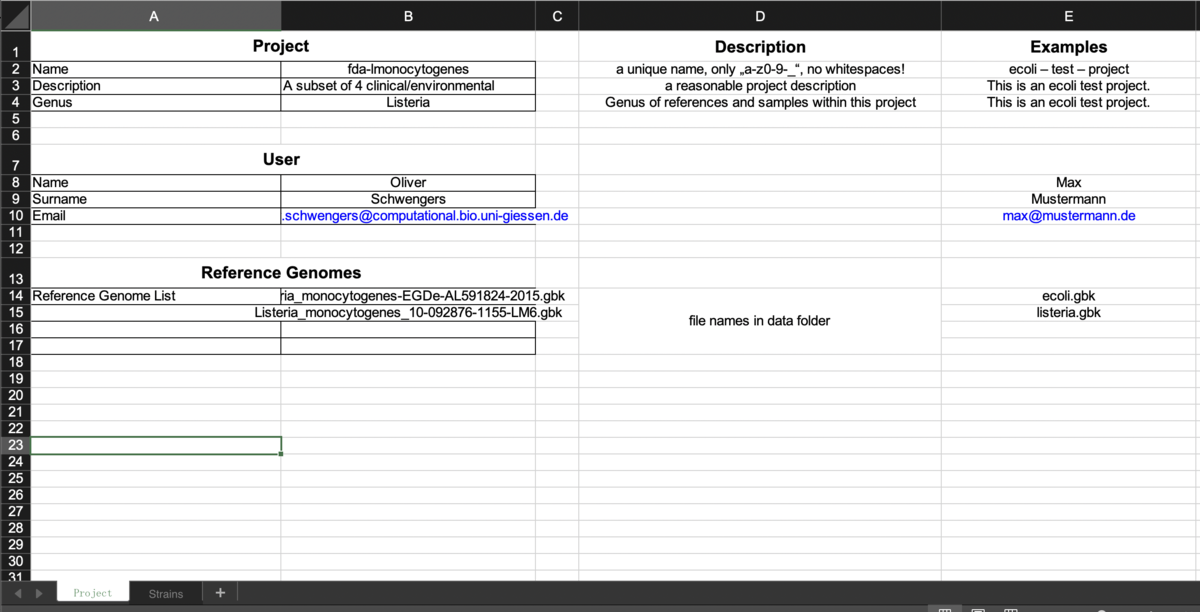Click the select-all corner of the grid
Viewport: 1200px width, 612px height.
15,15
